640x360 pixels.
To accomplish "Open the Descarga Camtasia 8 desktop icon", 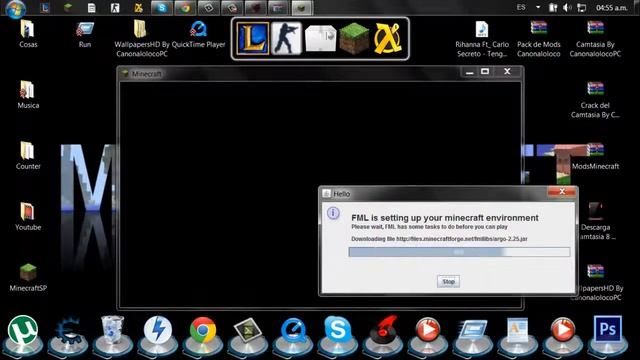I will 595,221.
